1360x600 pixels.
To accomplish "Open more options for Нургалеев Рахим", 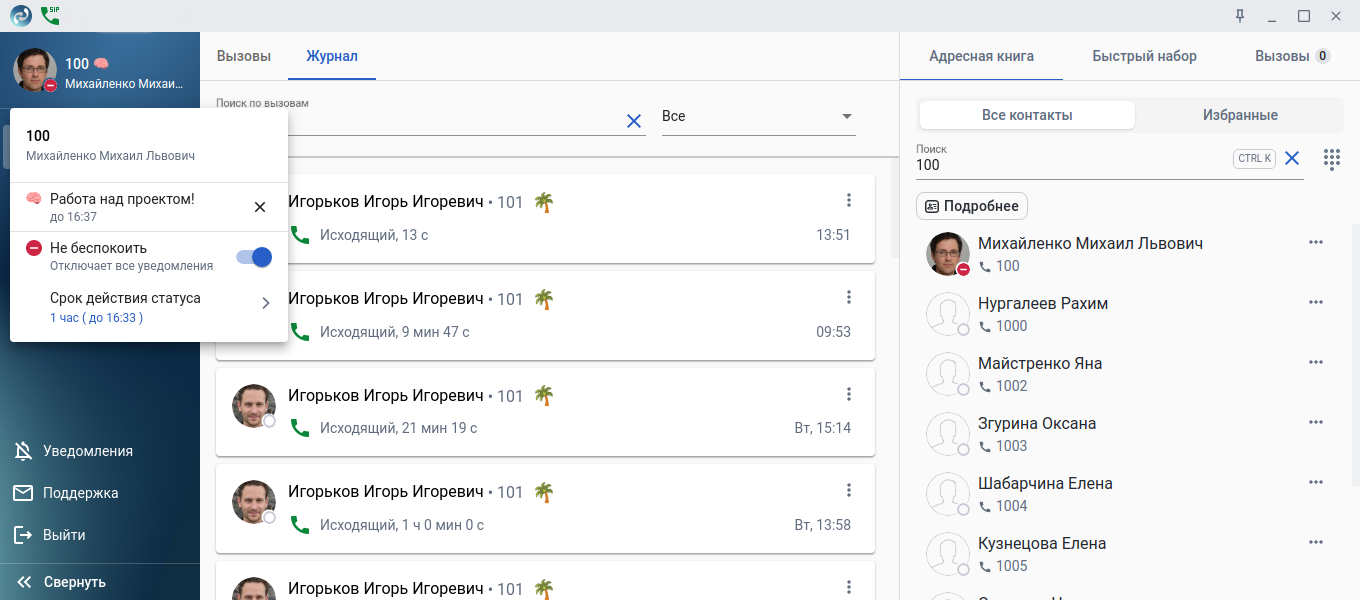I will pyautogui.click(x=1315, y=303).
